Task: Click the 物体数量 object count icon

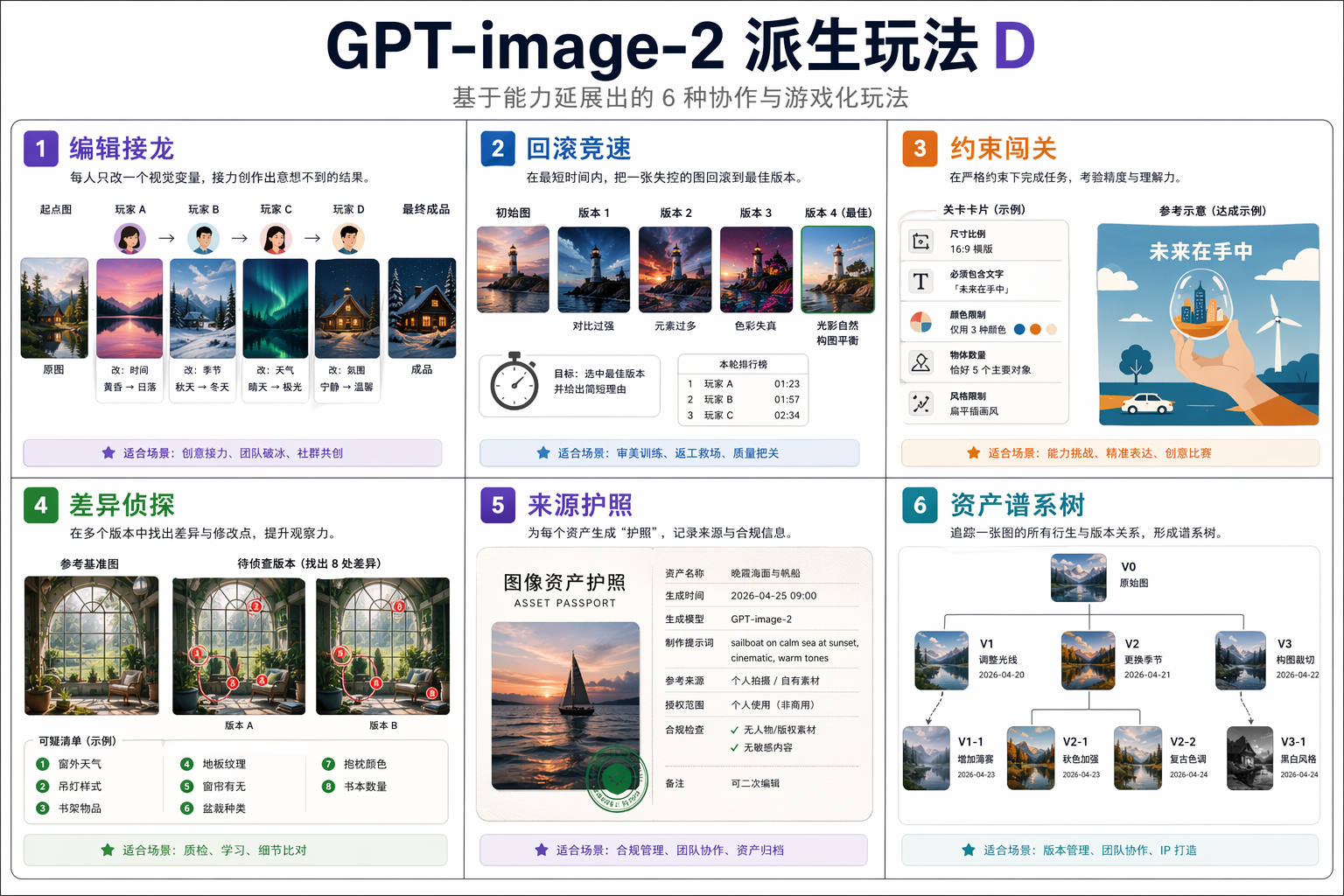Action: (920, 362)
